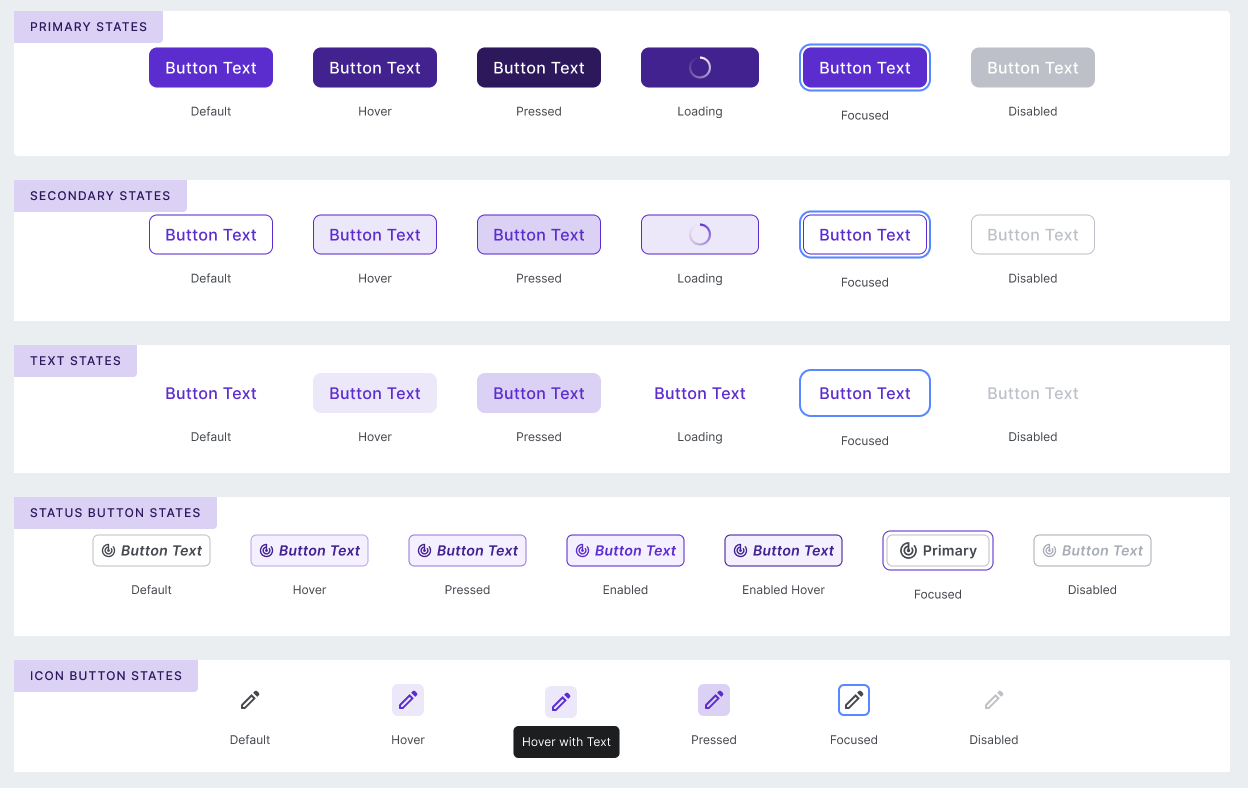Click the 'ICON BUTTON STATES' section label

(x=106, y=676)
